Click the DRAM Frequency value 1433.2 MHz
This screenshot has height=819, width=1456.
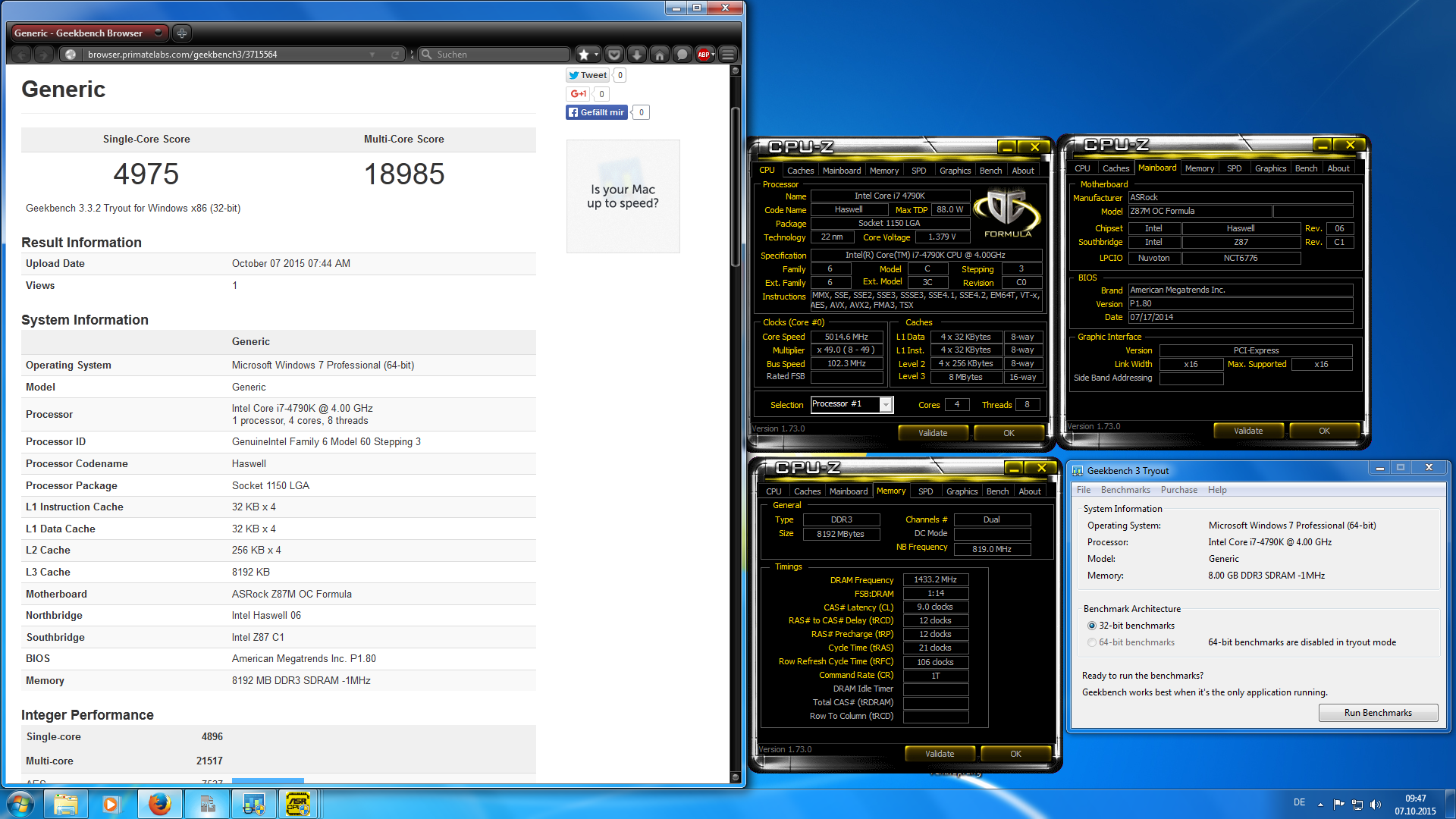coord(935,579)
